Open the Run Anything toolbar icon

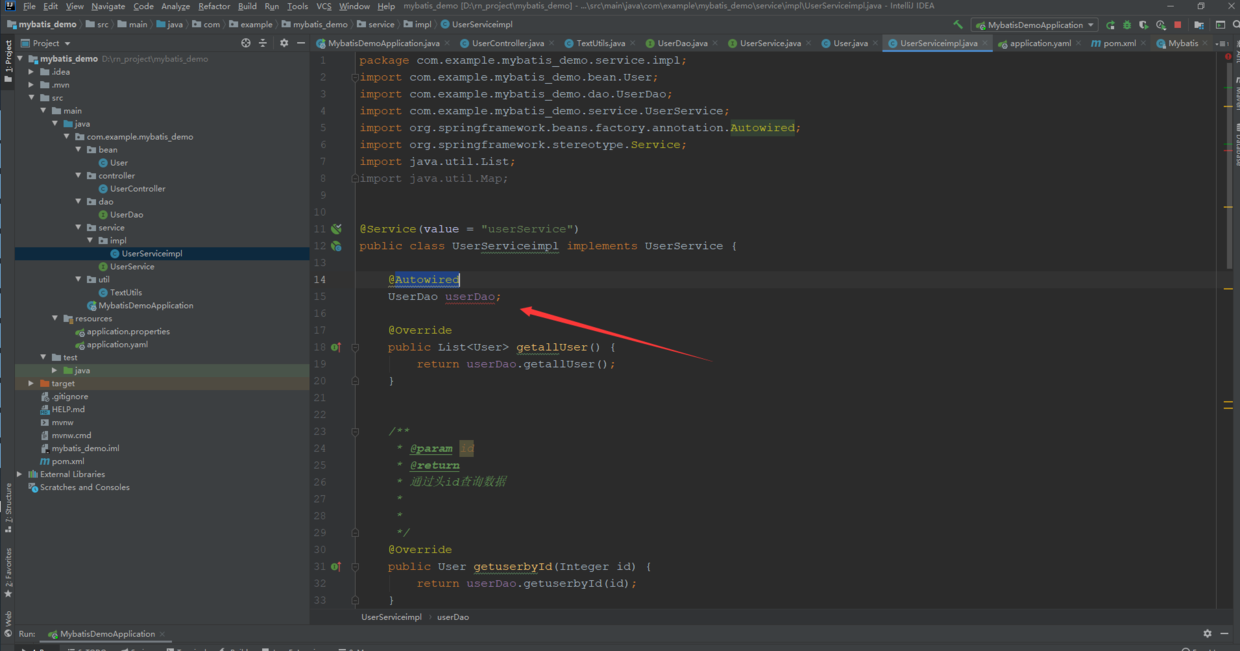point(1220,25)
